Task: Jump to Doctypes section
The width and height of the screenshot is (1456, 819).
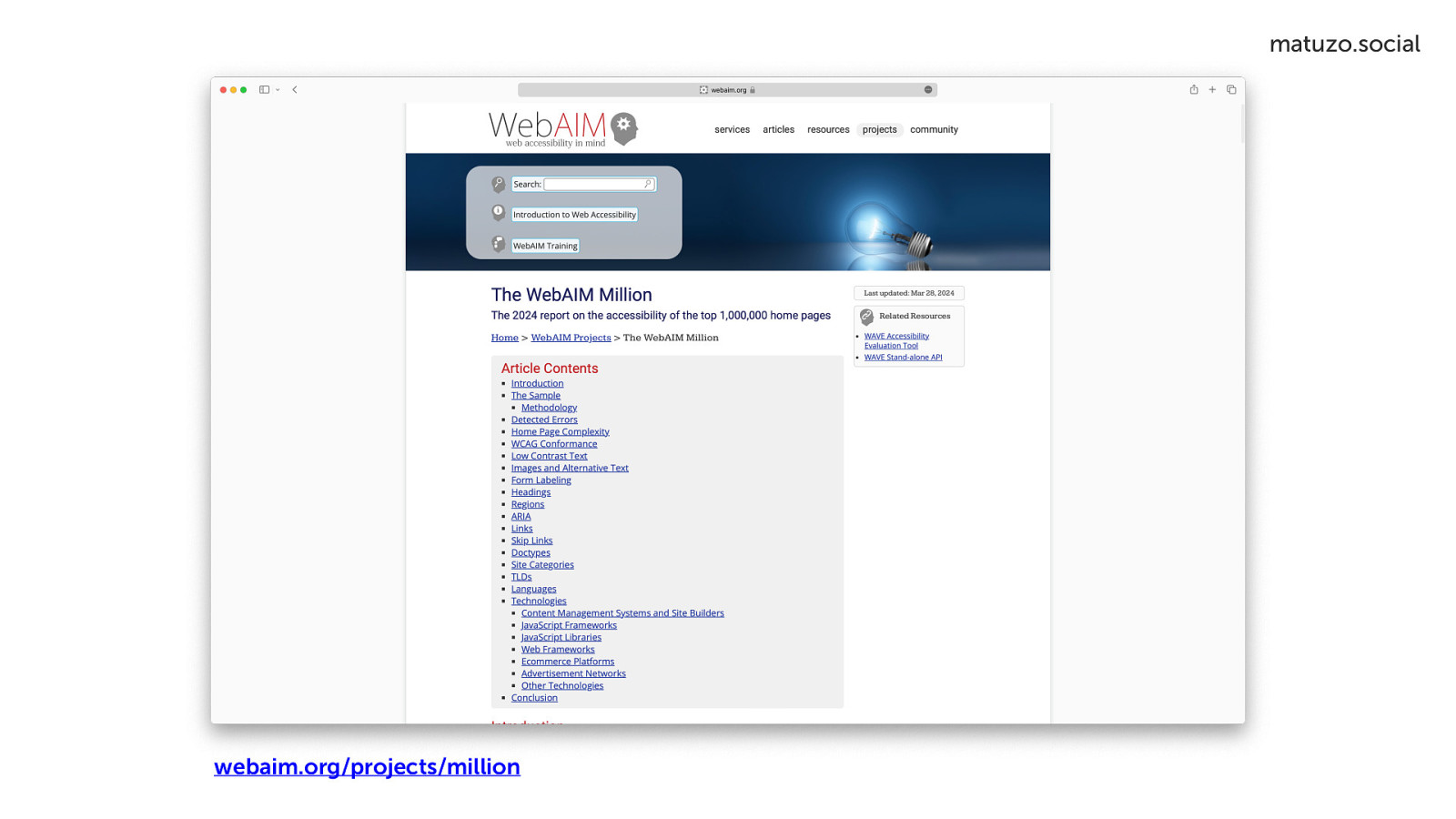Action: coord(531,552)
